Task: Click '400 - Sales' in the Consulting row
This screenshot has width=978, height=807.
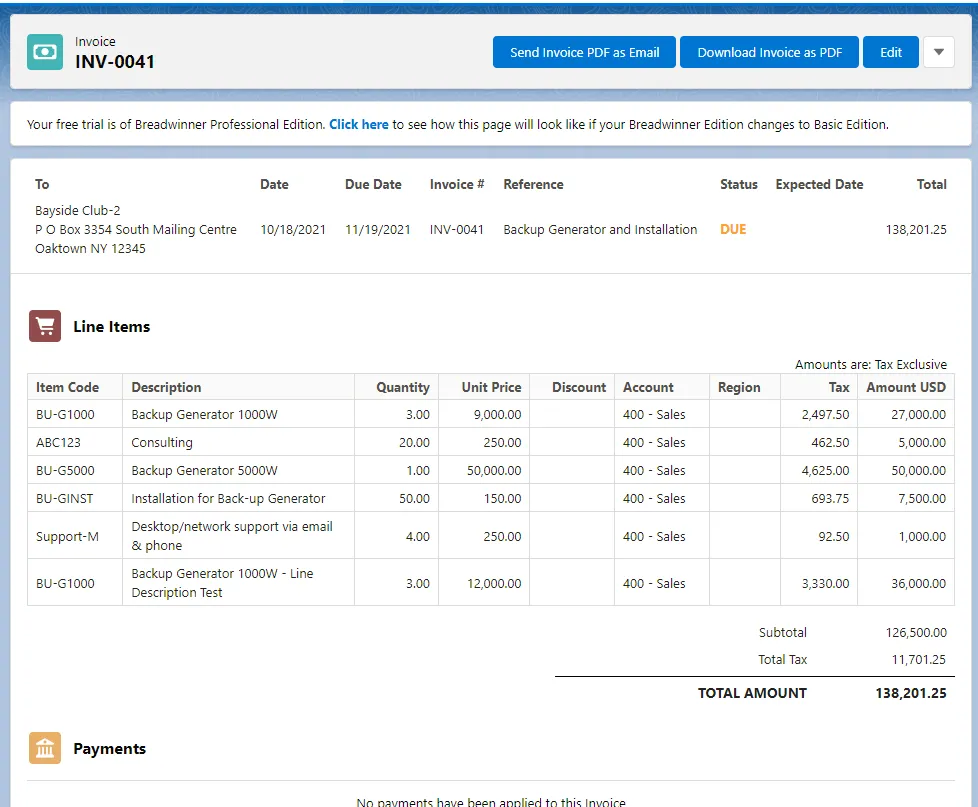Action: click(x=654, y=443)
